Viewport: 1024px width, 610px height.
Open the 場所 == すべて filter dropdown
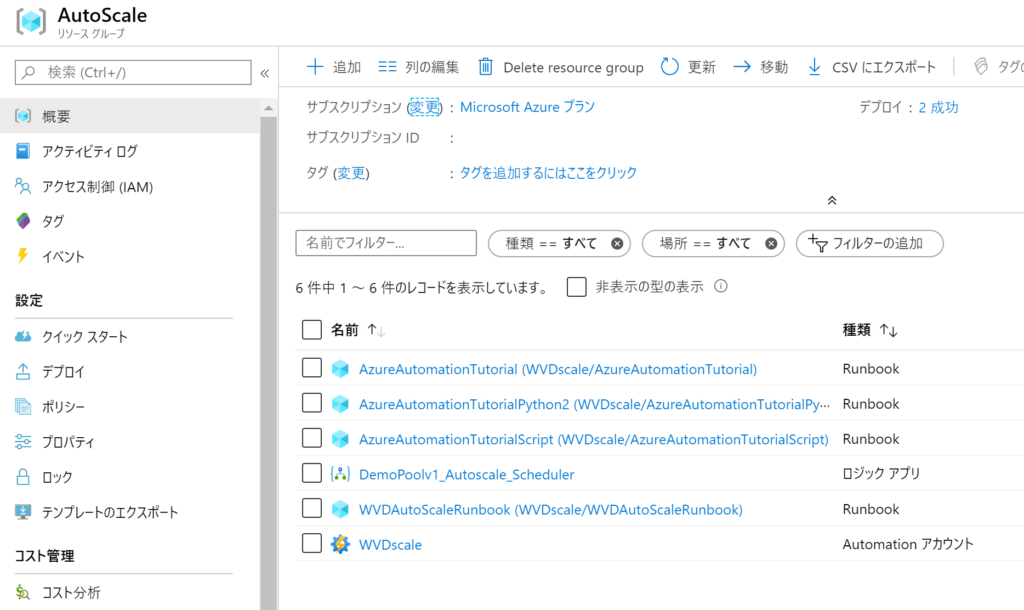(x=713, y=244)
